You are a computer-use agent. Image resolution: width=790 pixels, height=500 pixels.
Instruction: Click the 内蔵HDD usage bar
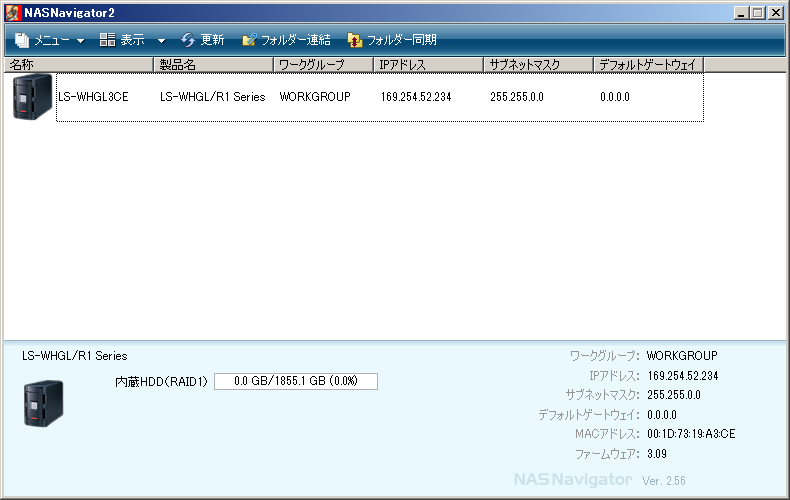click(x=296, y=381)
